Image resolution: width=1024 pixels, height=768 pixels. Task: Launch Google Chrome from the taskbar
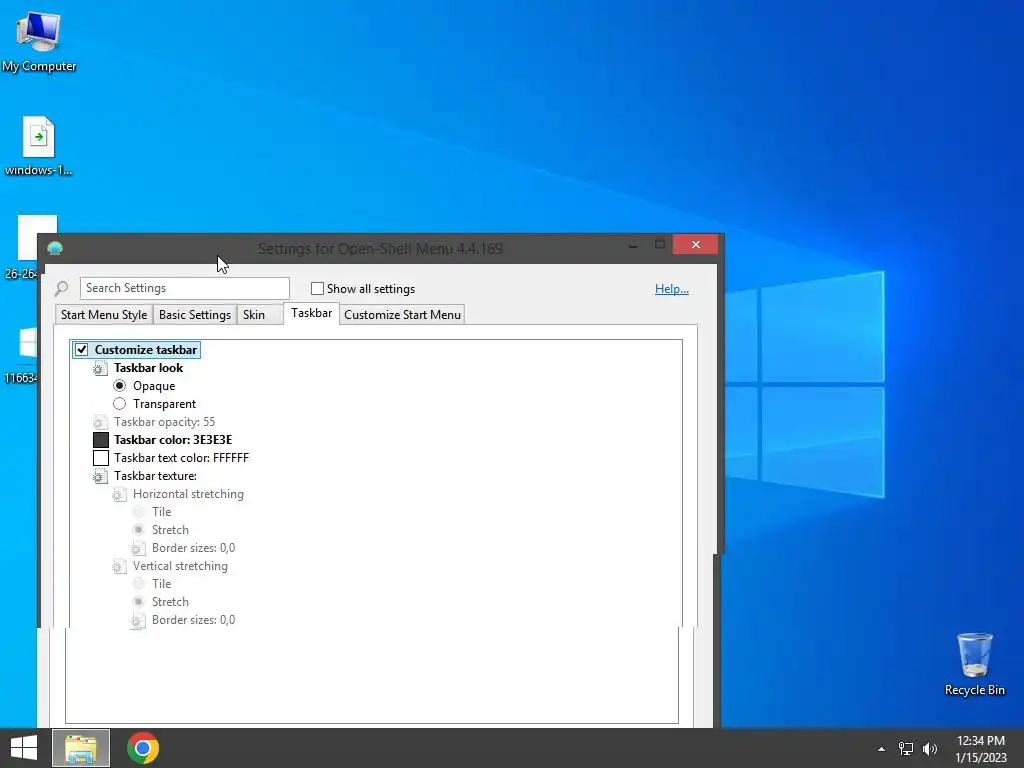(x=143, y=748)
